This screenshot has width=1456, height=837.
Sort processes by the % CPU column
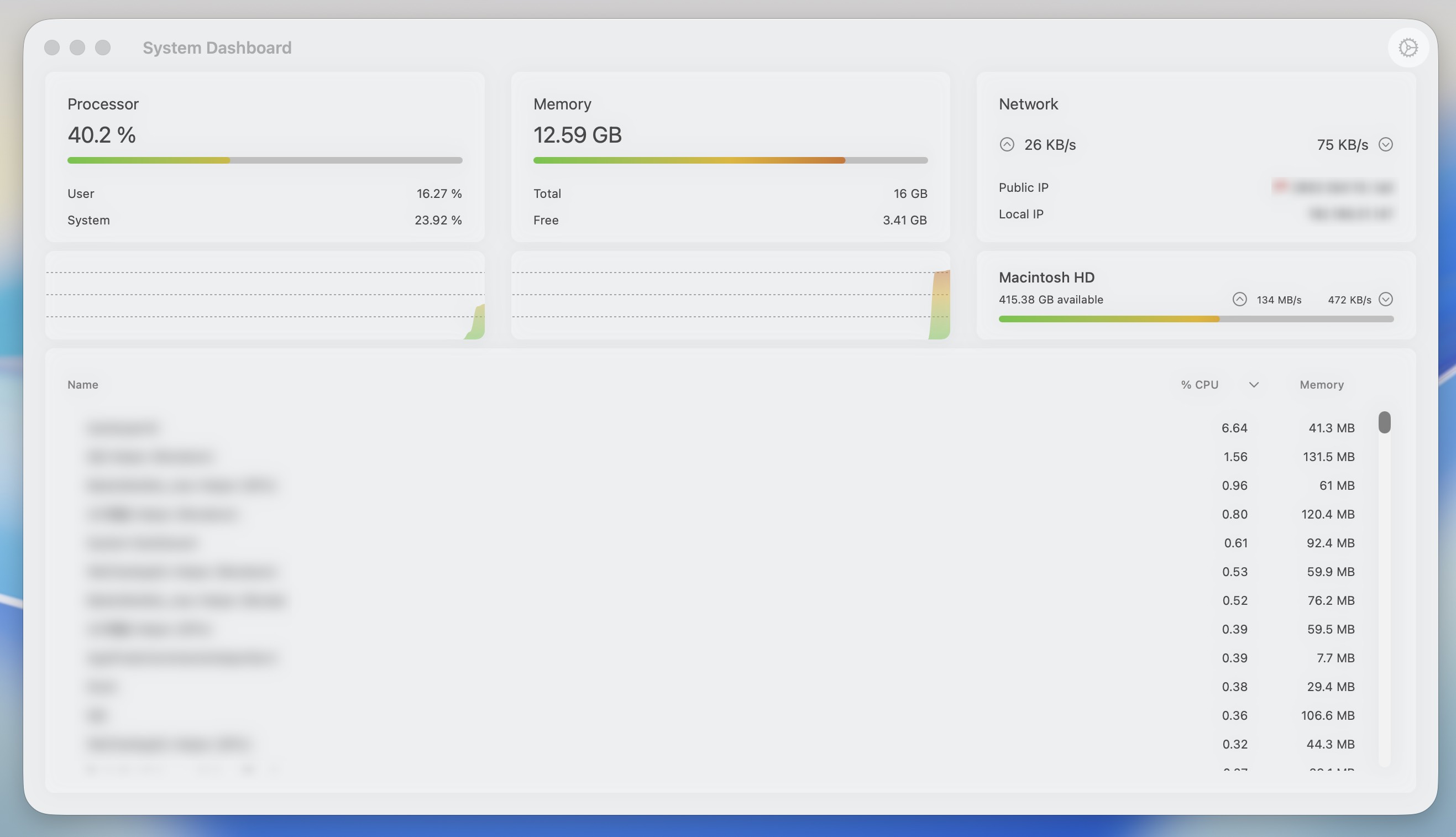tap(1200, 385)
